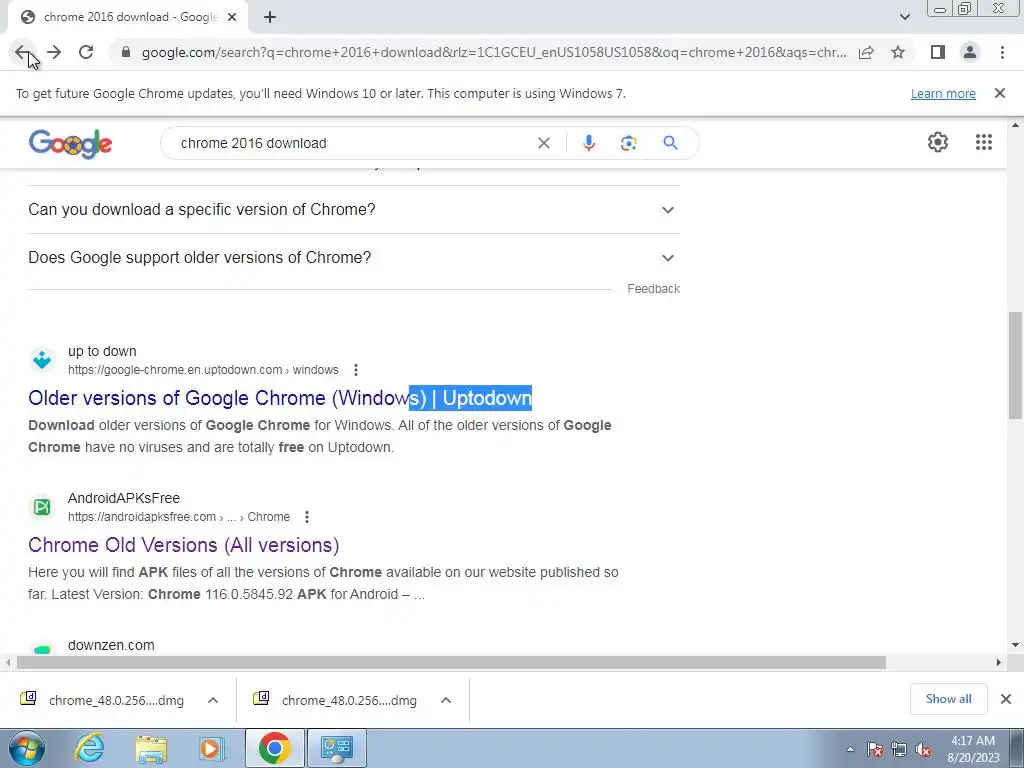This screenshot has height=768, width=1024.
Task: Expand options for the second dmg download
Action: [x=446, y=700]
